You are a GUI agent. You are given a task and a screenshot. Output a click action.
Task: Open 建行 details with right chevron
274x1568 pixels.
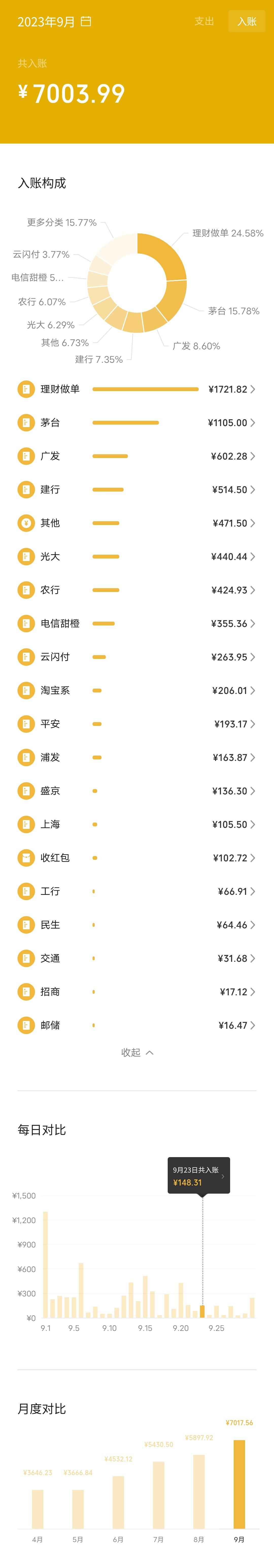tap(253, 489)
